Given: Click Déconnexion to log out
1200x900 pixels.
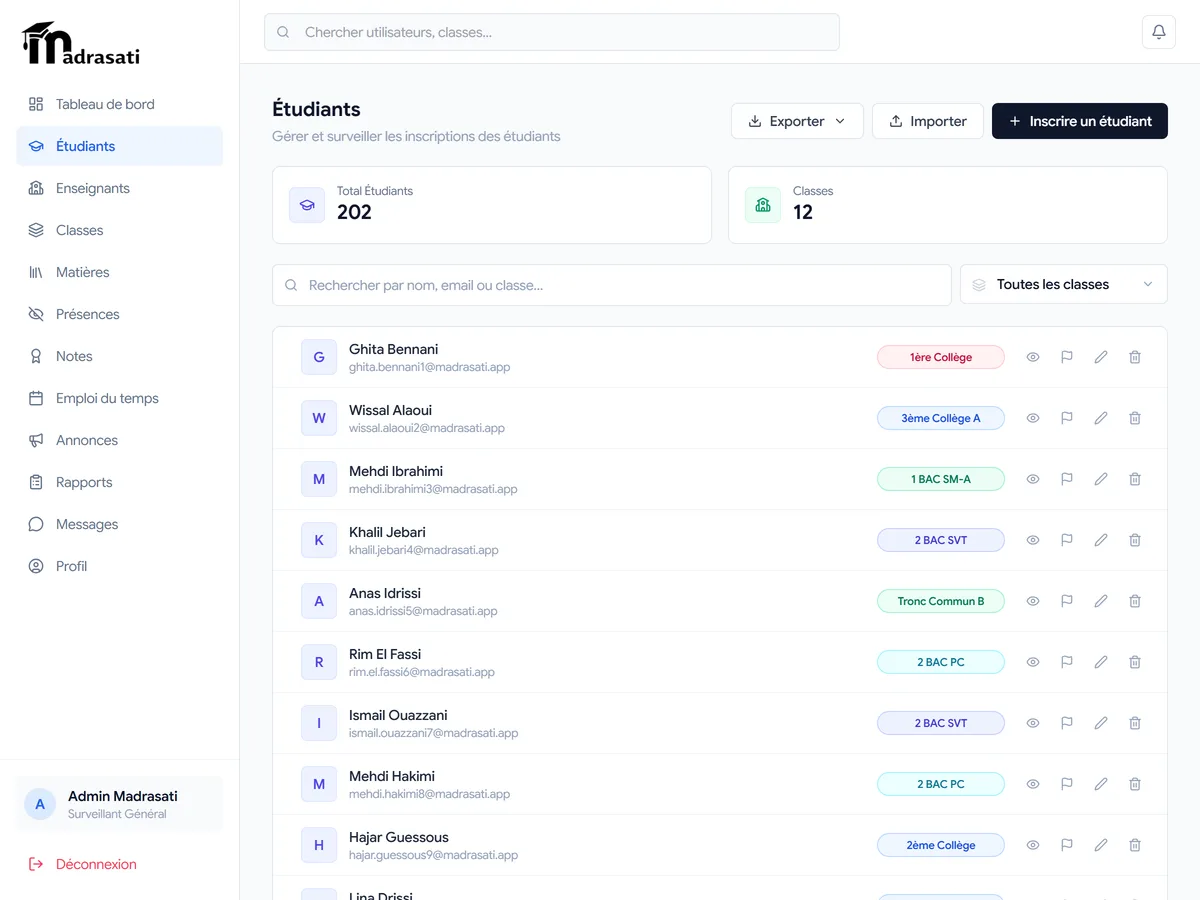Looking at the screenshot, I should pyautogui.click(x=119, y=864).
